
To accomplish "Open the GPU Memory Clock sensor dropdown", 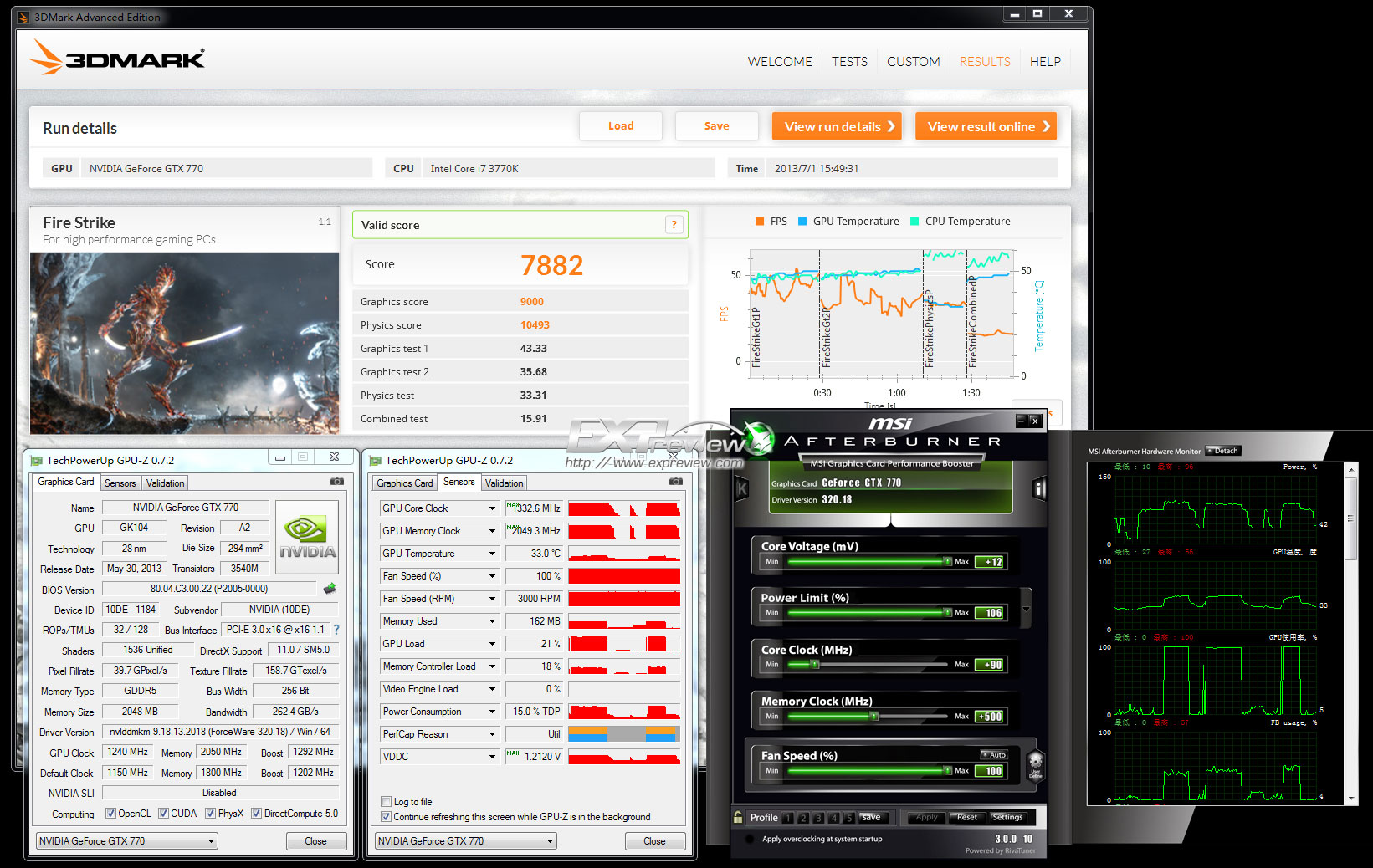I will pos(492,531).
